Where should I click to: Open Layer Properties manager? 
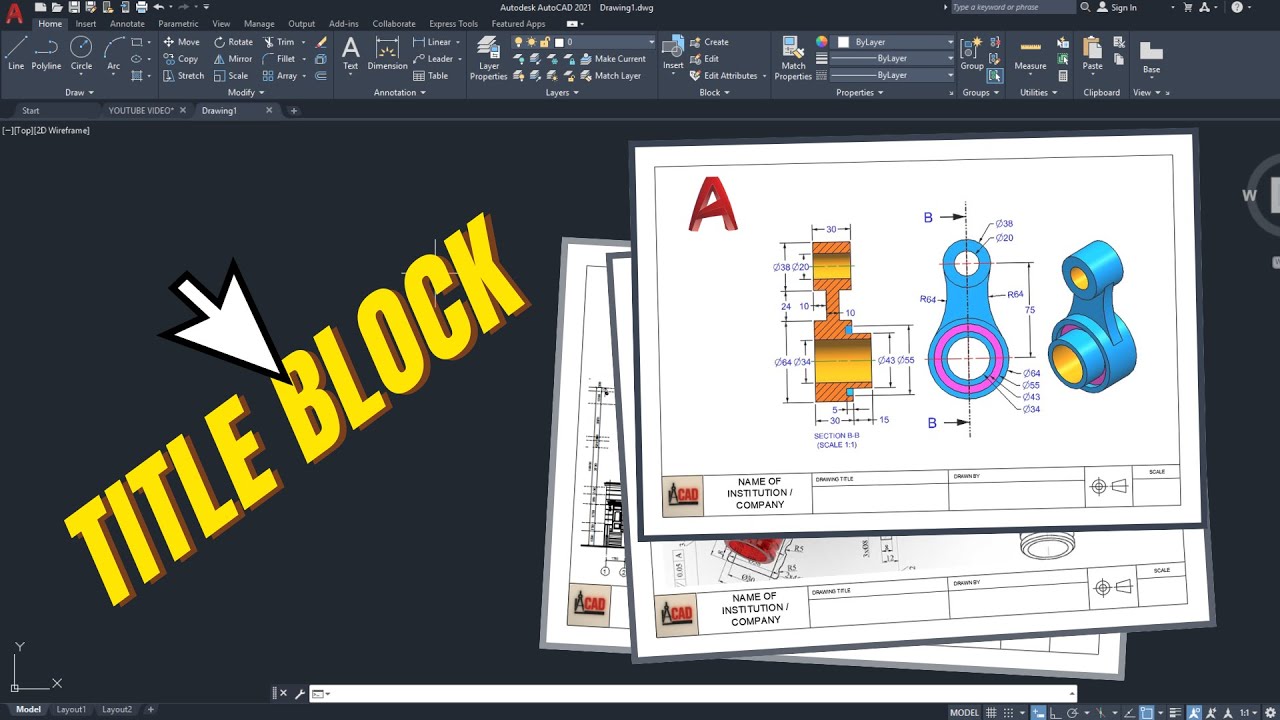489,58
